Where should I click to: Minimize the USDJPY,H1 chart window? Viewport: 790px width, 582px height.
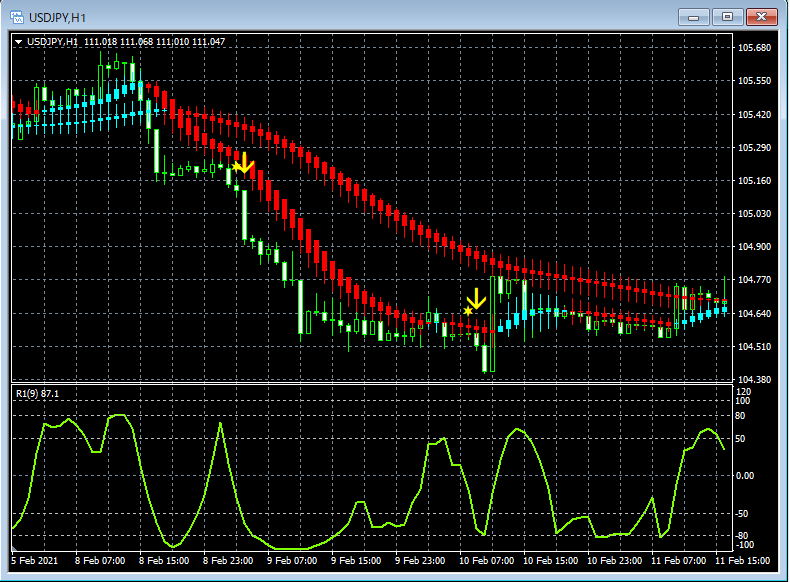tap(694, 17)
